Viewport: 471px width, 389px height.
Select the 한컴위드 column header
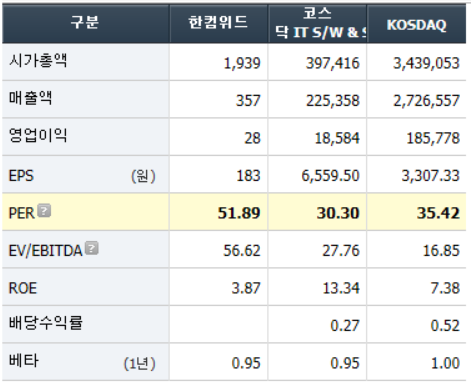pyautogui.click(x=218, y=23)
